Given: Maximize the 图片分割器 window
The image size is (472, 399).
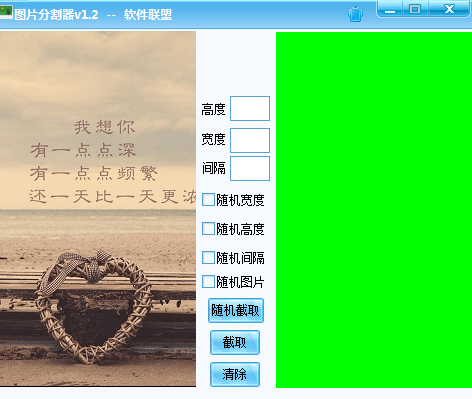Looking at the screenshot, I should point(415,9).
